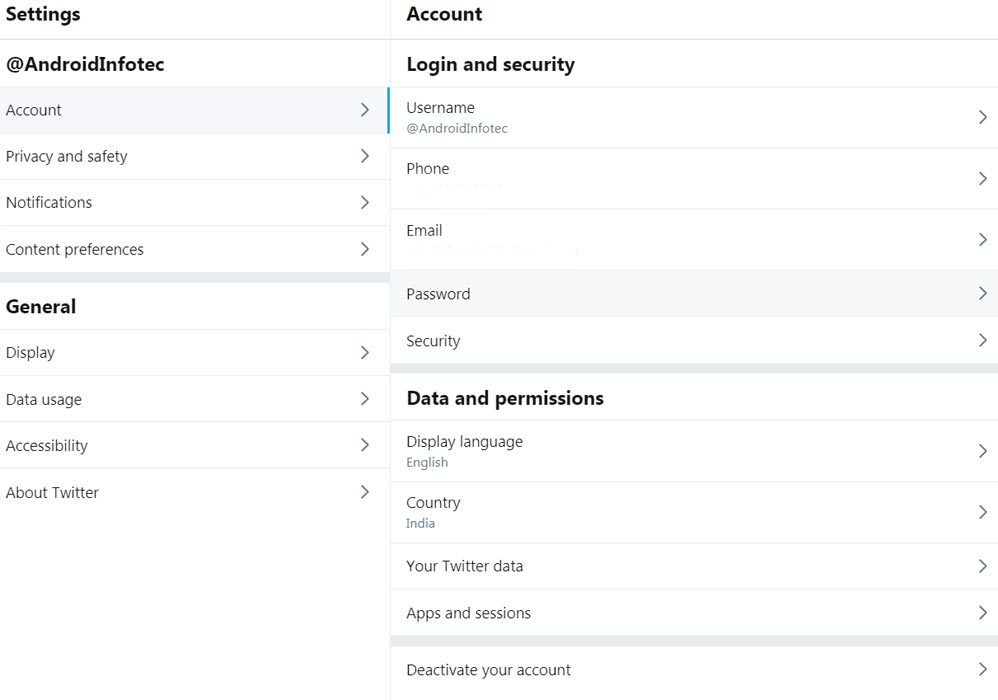Click the chevron on Deactivate your account row

coord(983,669)
